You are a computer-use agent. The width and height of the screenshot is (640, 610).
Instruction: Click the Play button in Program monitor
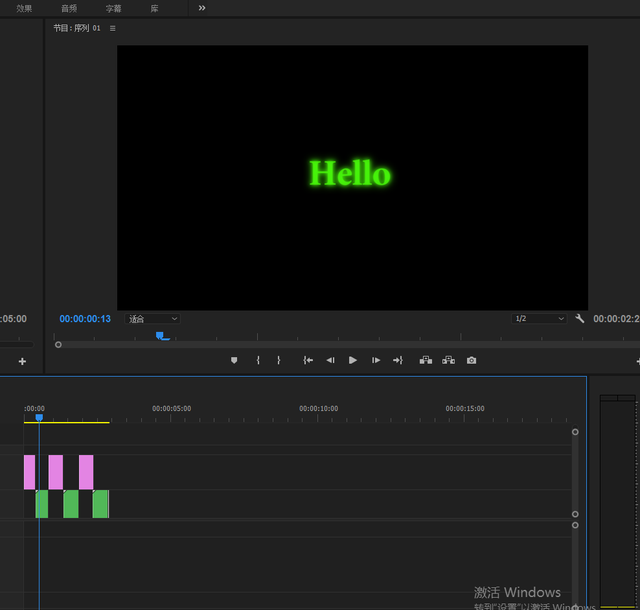pyautogui.click(x=353, y=360)
